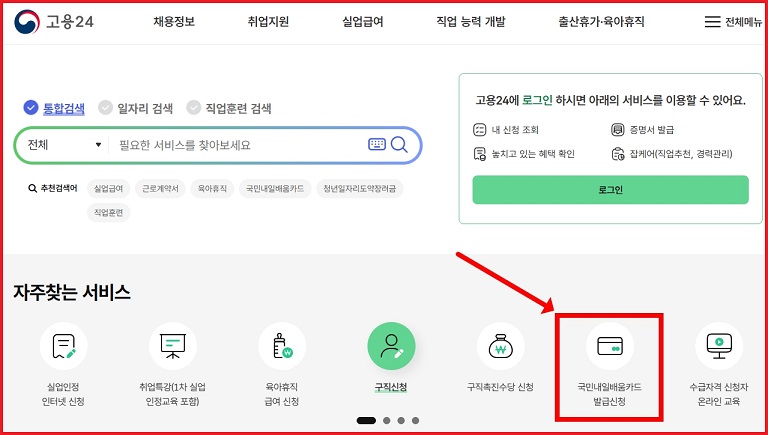Screen dimensions: 768x435
Task: Open the 실업급여 menu
Action: tap(362, 22)
